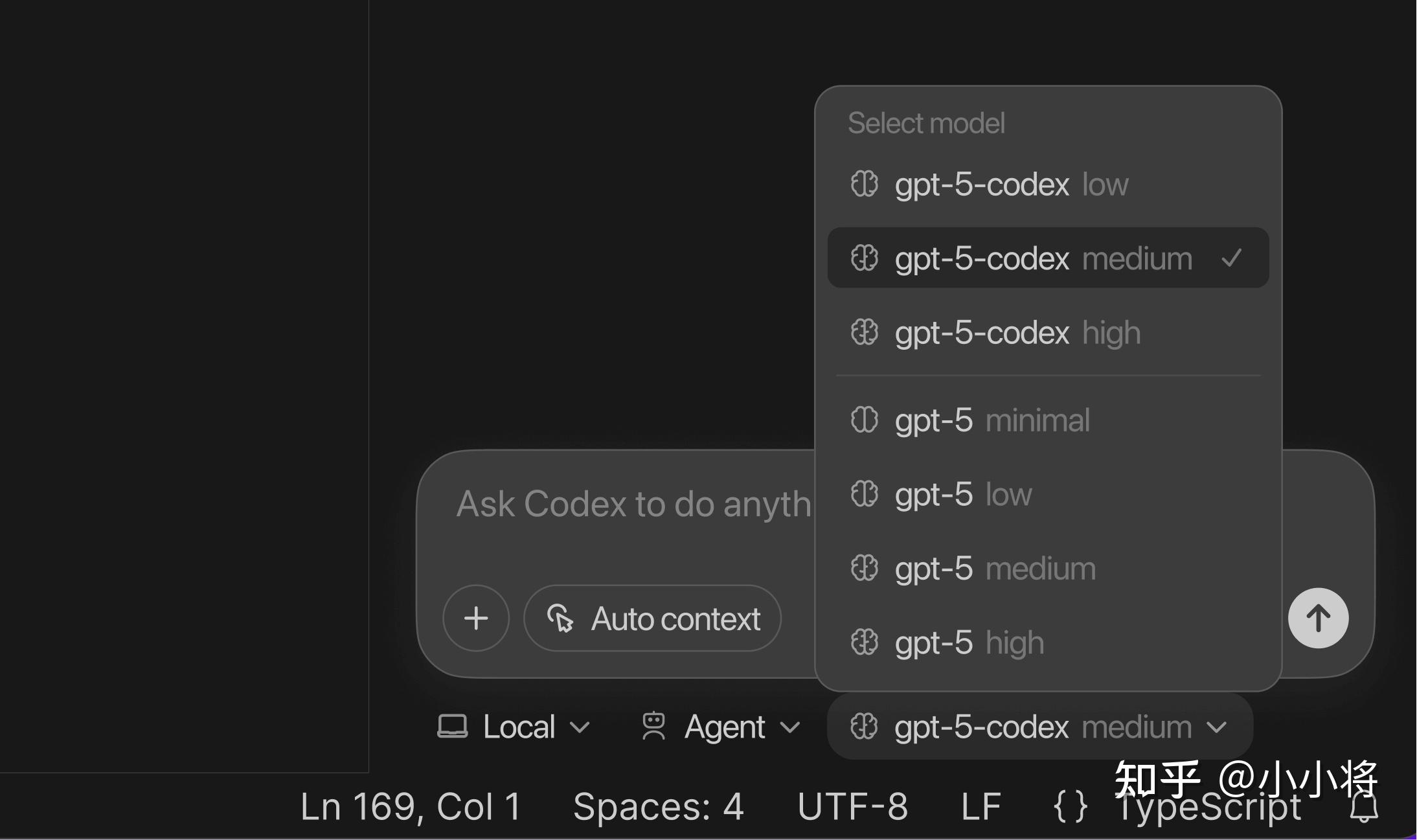Select gpt-5 high as the model
The image size is (1417, 840).
(x=968, y=642)
